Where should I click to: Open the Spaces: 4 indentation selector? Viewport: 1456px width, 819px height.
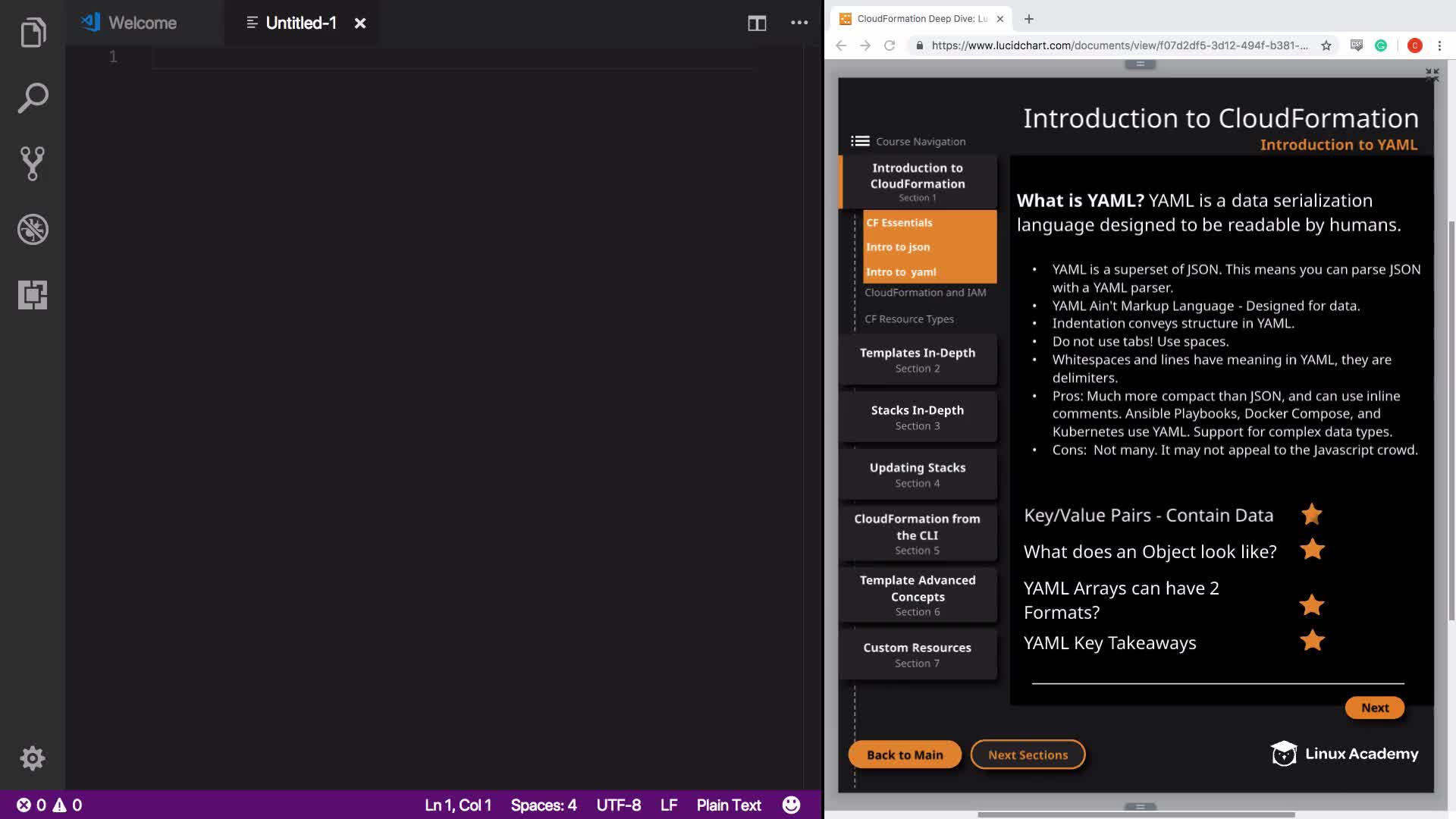pos(543,805)
